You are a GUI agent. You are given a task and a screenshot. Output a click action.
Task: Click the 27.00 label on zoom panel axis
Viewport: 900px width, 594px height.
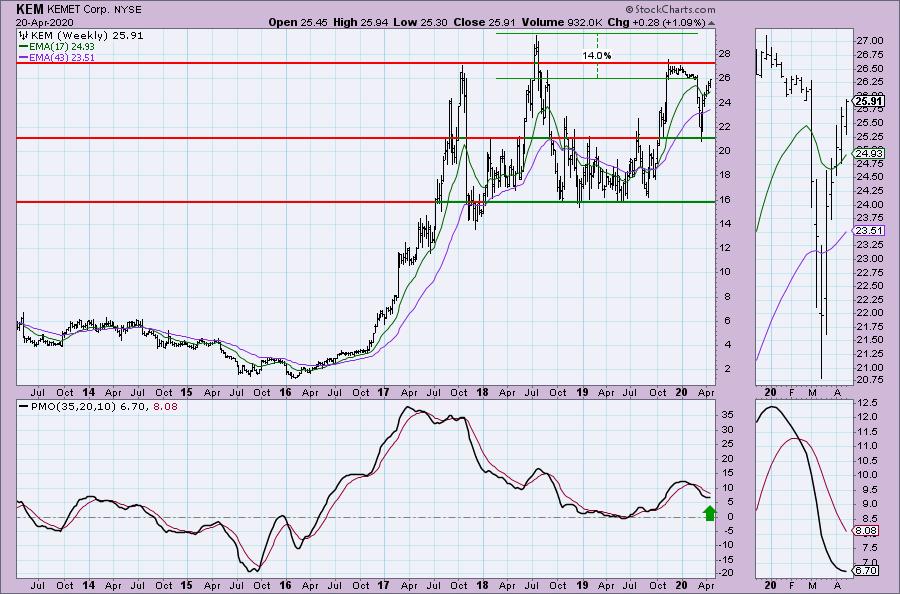(x=870, y=41)
